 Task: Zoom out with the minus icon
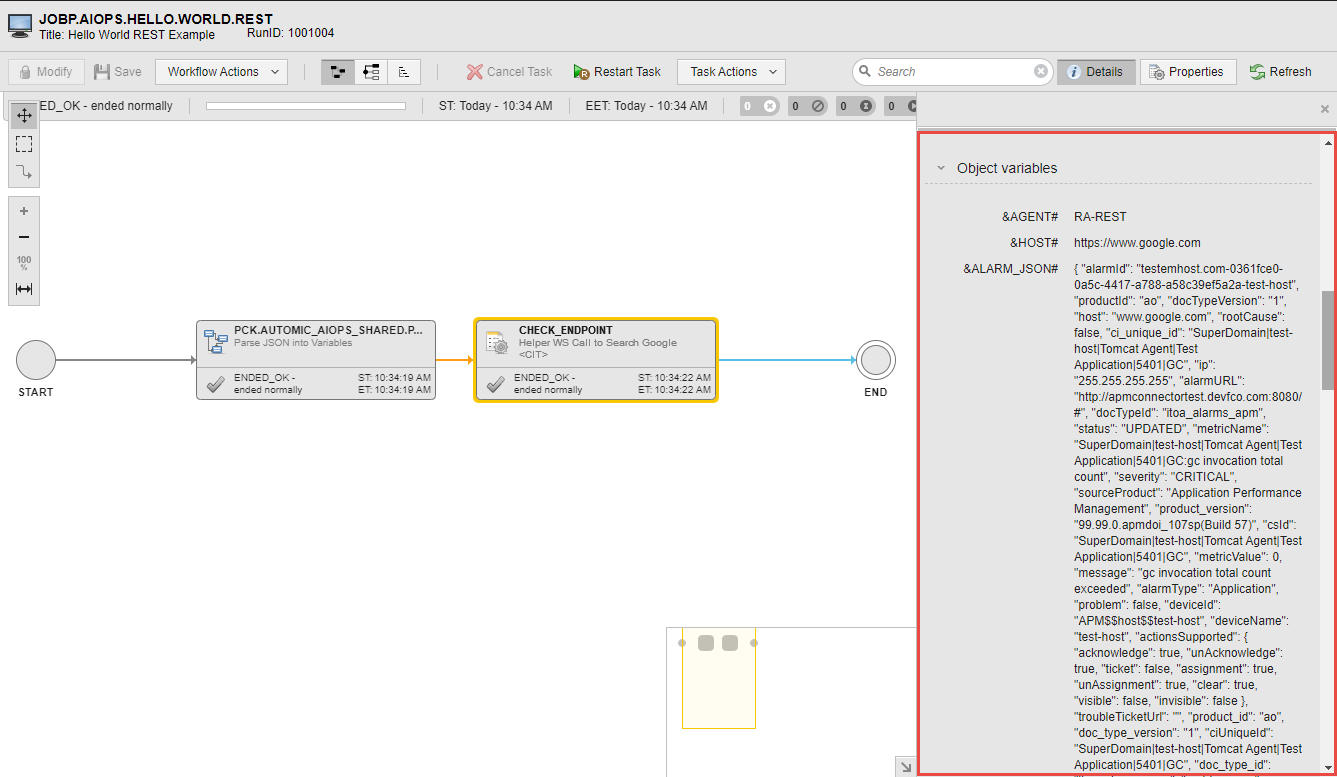24,237
